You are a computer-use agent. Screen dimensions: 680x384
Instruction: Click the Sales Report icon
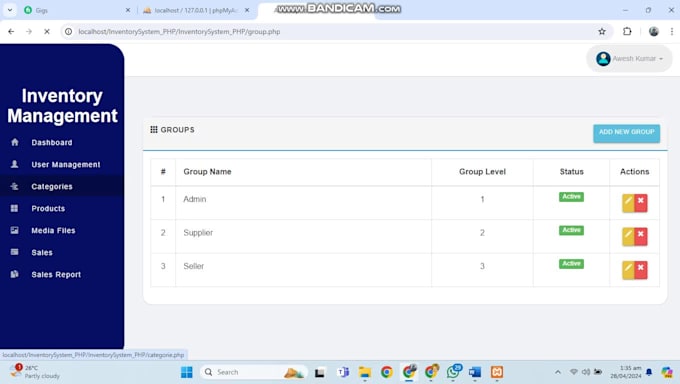15,274
